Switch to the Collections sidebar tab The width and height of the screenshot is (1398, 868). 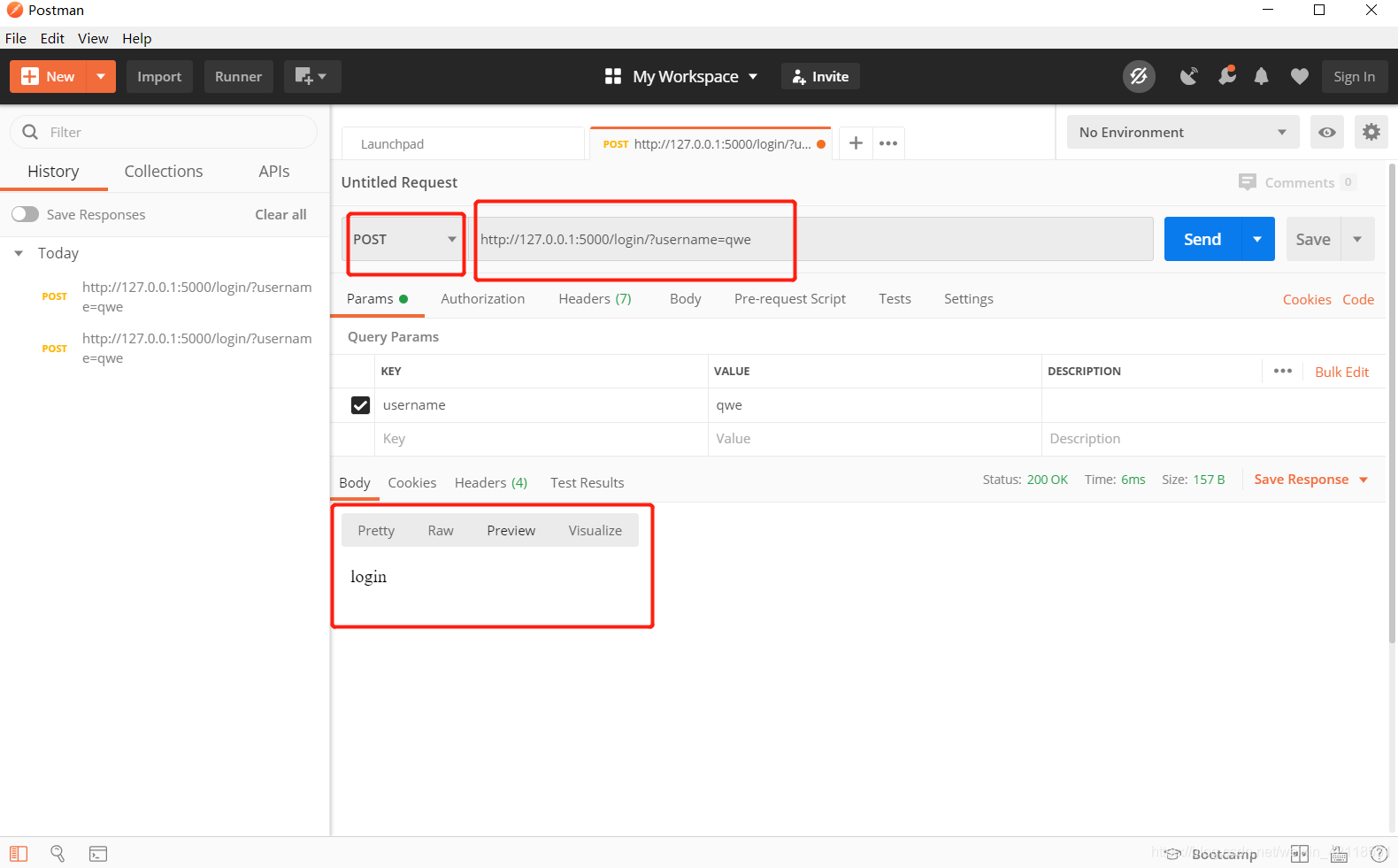(x=164, y=172)
